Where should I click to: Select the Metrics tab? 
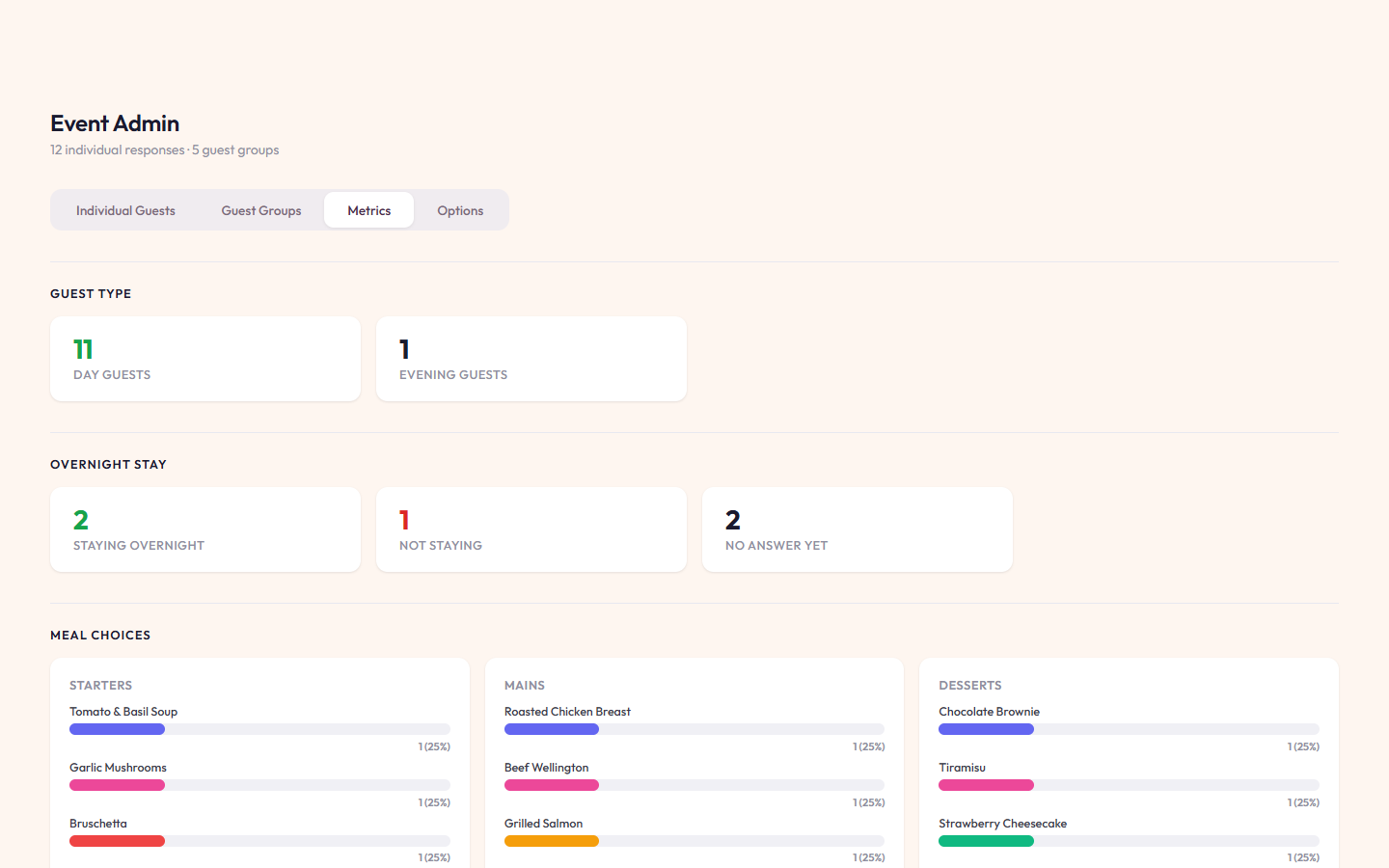pos(369,210)
